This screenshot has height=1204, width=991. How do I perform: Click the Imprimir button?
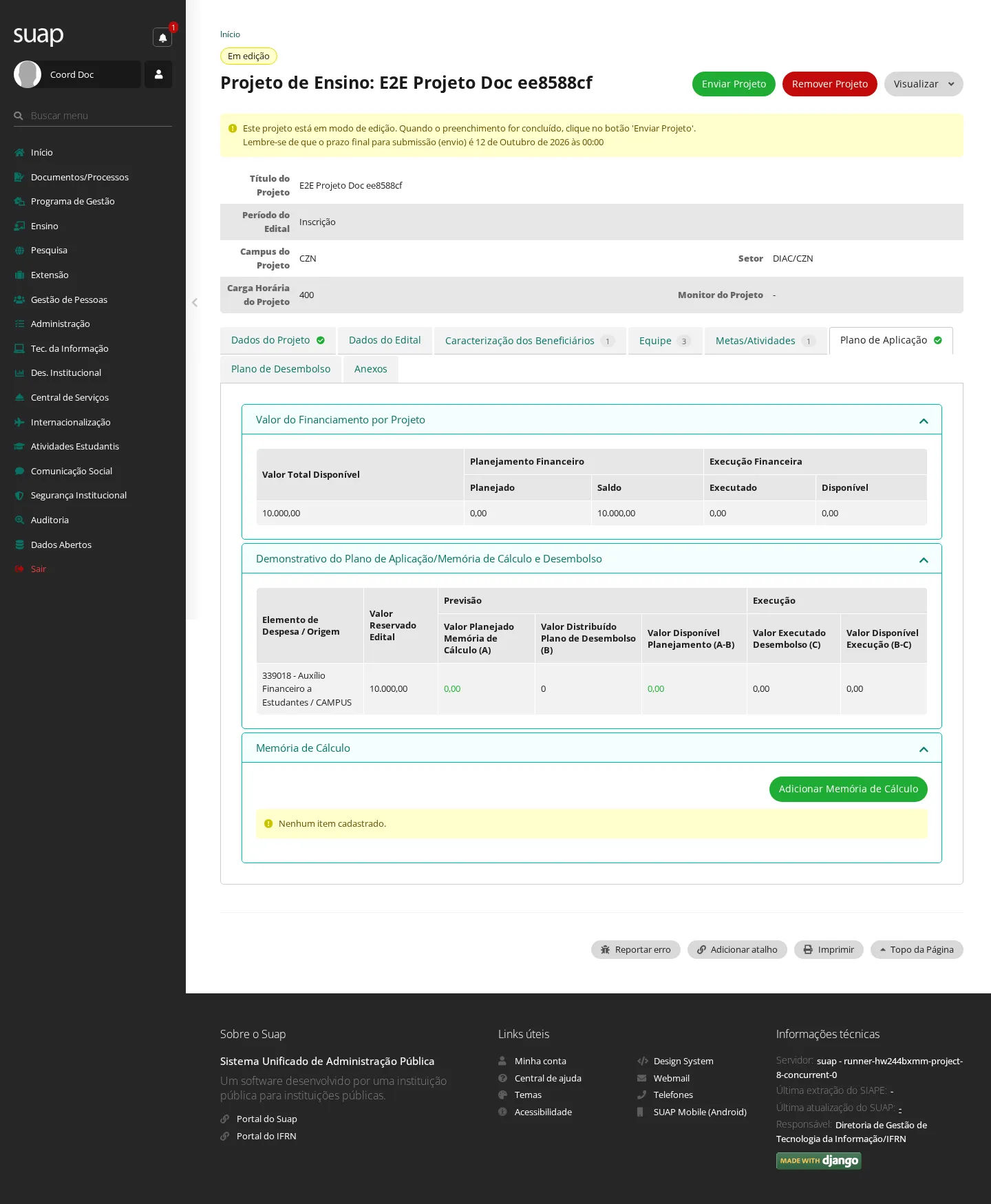tap(829, 950)
